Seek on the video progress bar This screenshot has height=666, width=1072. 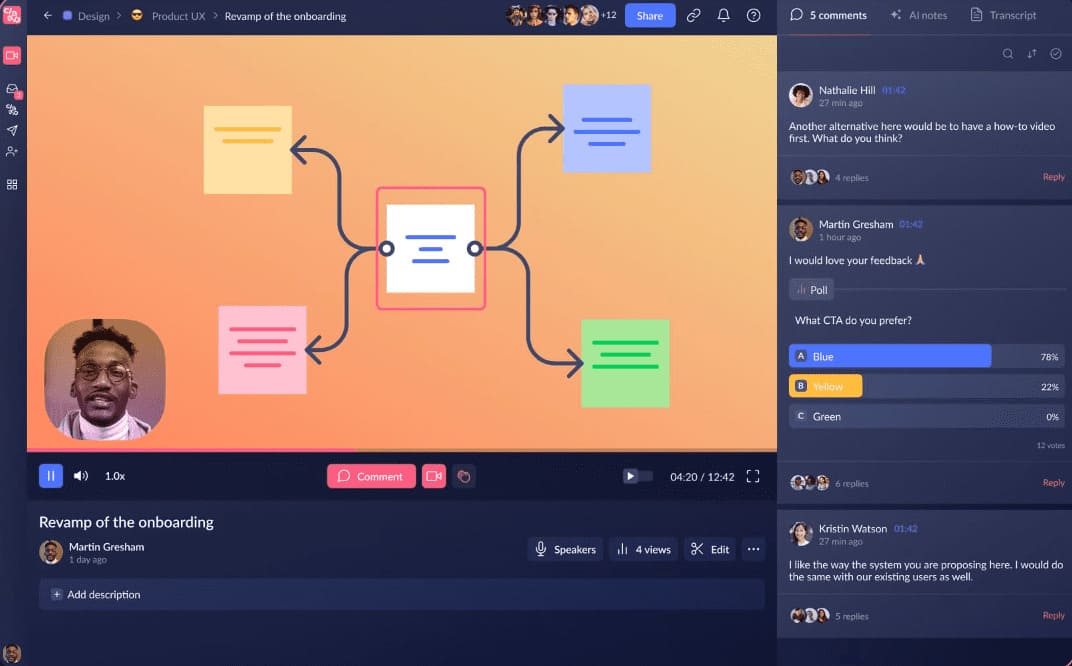pyautogui.click(x=401, y=450)
